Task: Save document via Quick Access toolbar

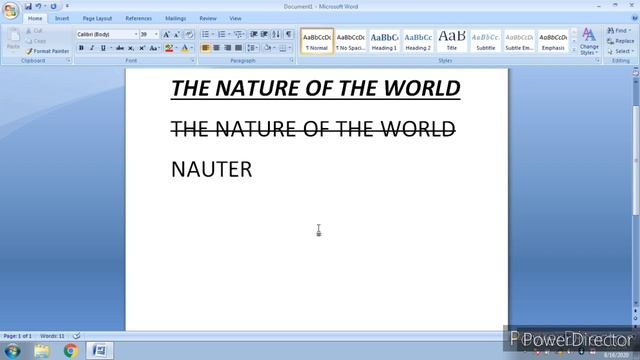Action: pos(28,6)
